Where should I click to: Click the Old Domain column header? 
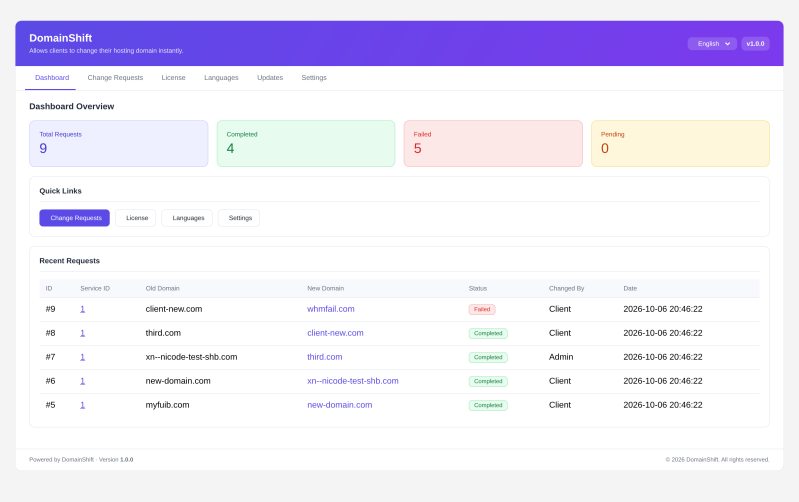coord(163,288)
